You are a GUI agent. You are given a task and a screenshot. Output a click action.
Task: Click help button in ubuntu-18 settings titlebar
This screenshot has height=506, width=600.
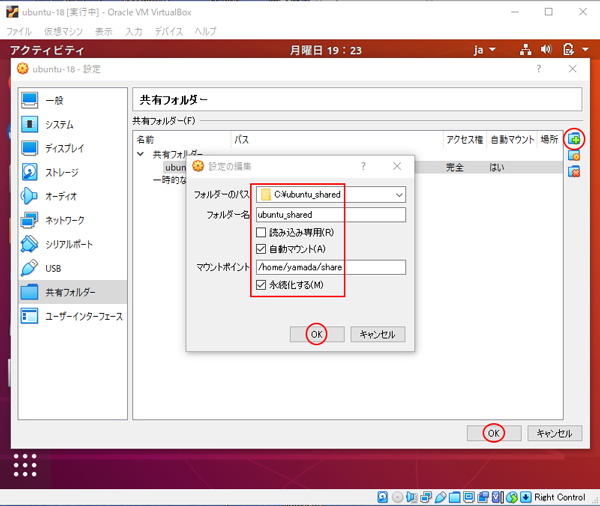click(x=539, y=69)
